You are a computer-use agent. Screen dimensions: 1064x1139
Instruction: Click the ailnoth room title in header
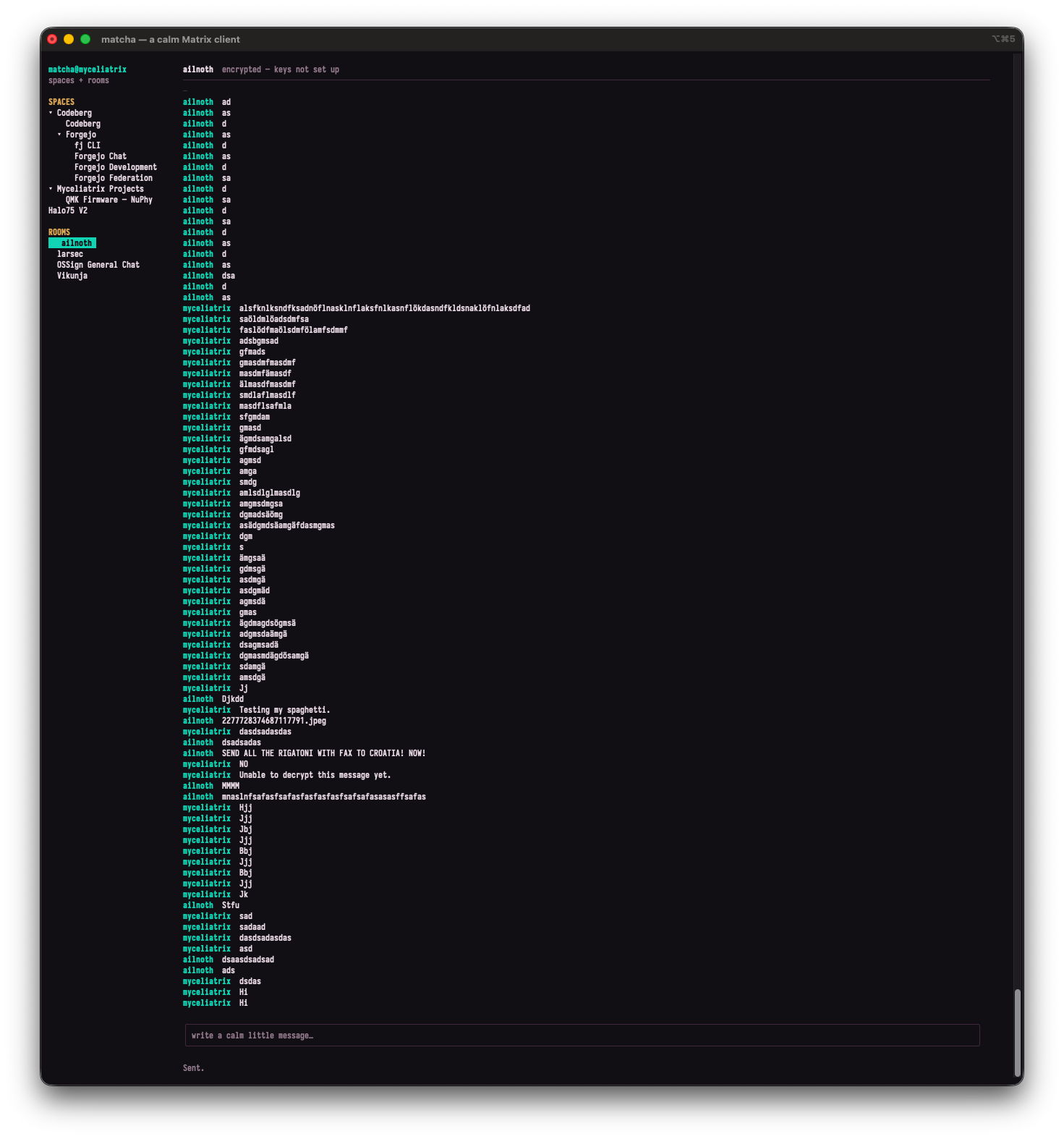click(198, 69)
